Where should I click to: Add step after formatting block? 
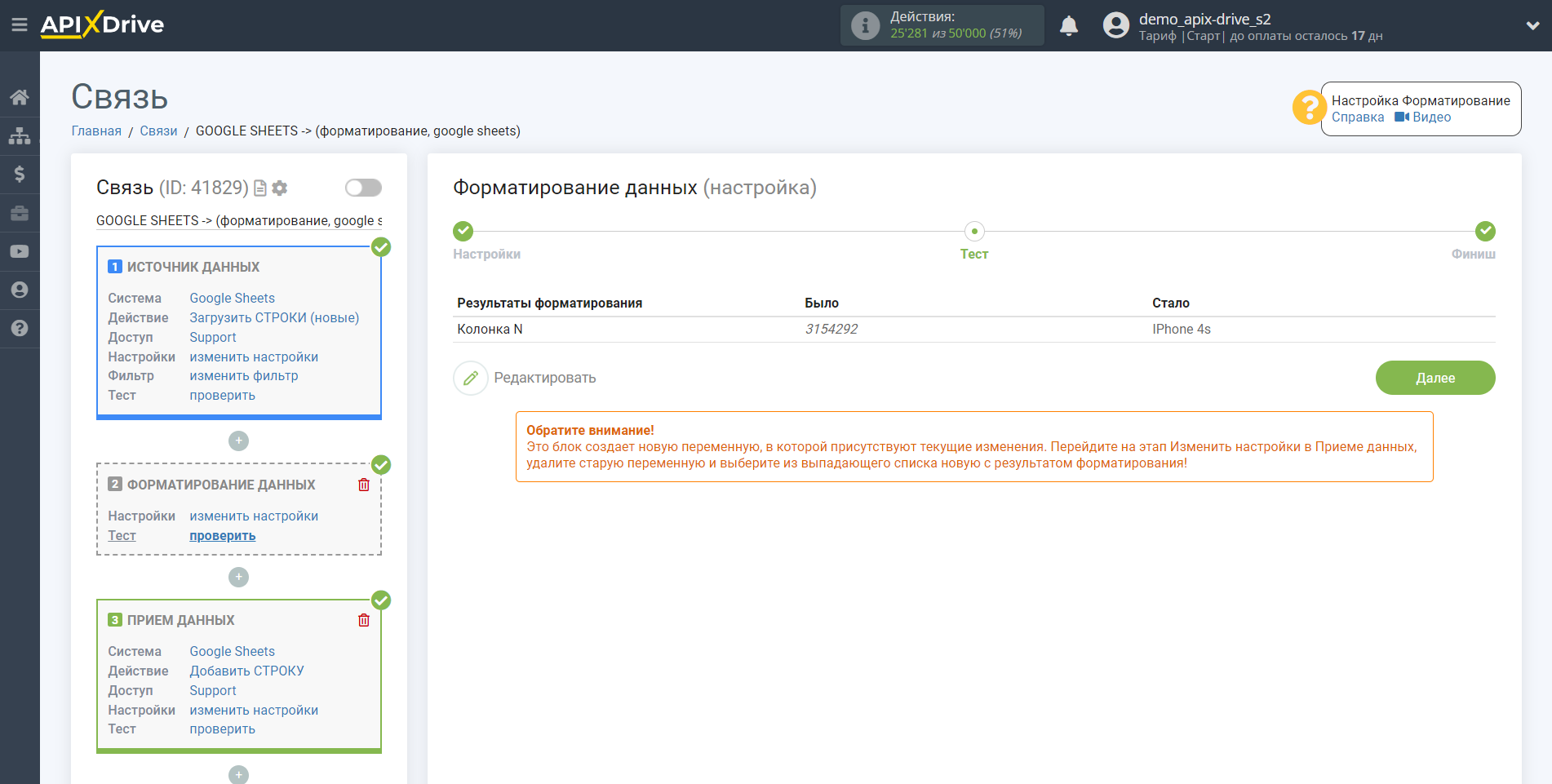[238, 577]
